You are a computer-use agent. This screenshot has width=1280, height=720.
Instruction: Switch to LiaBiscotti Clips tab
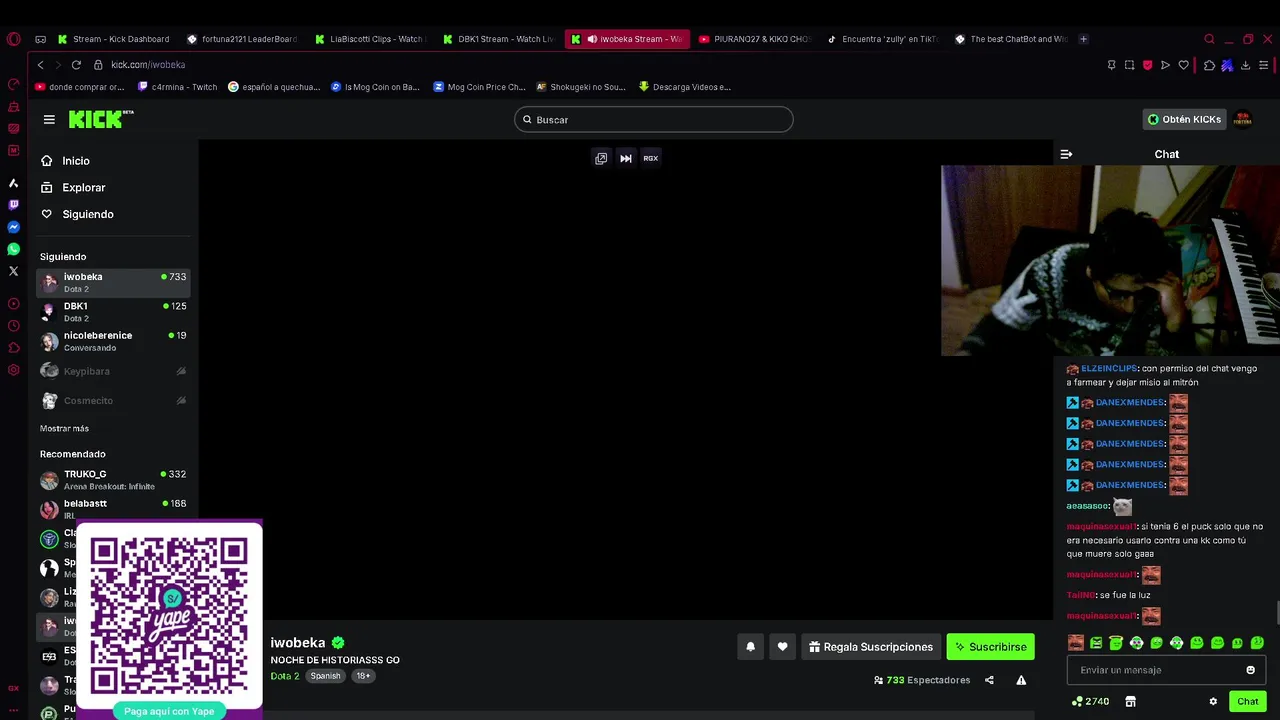tap(370, 39)
